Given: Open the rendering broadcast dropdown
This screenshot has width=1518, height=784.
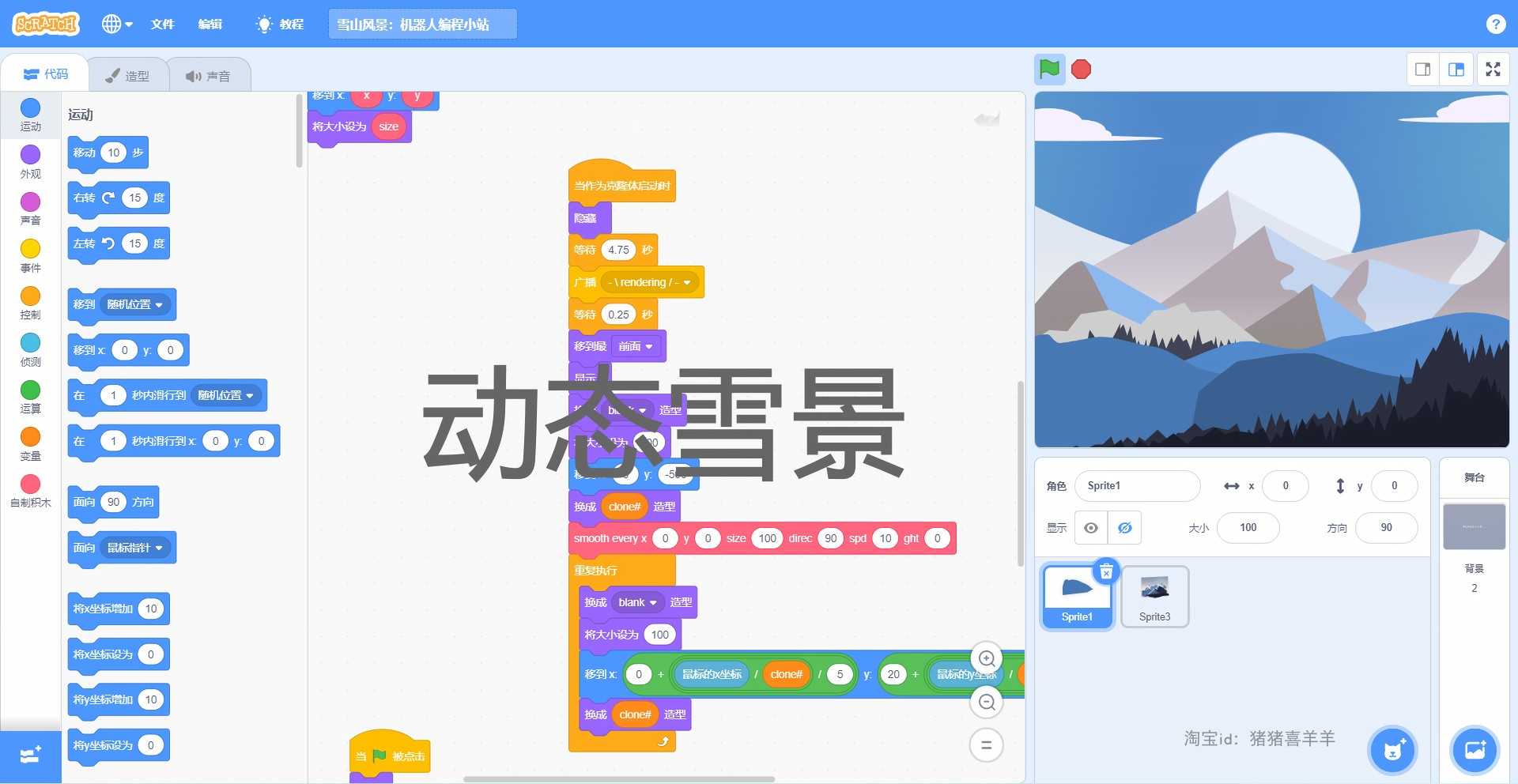Looking at the screenshot, I should (650, 282).
